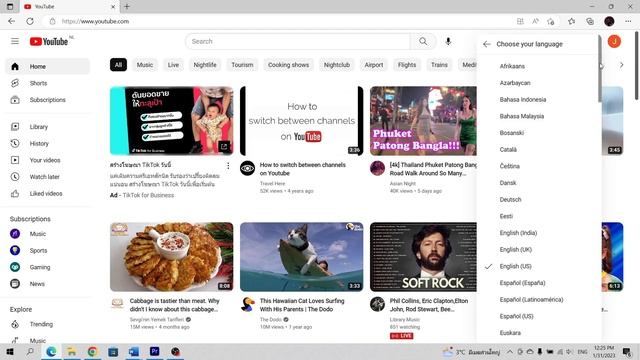Choose Afrikaans language

[538, 66]
